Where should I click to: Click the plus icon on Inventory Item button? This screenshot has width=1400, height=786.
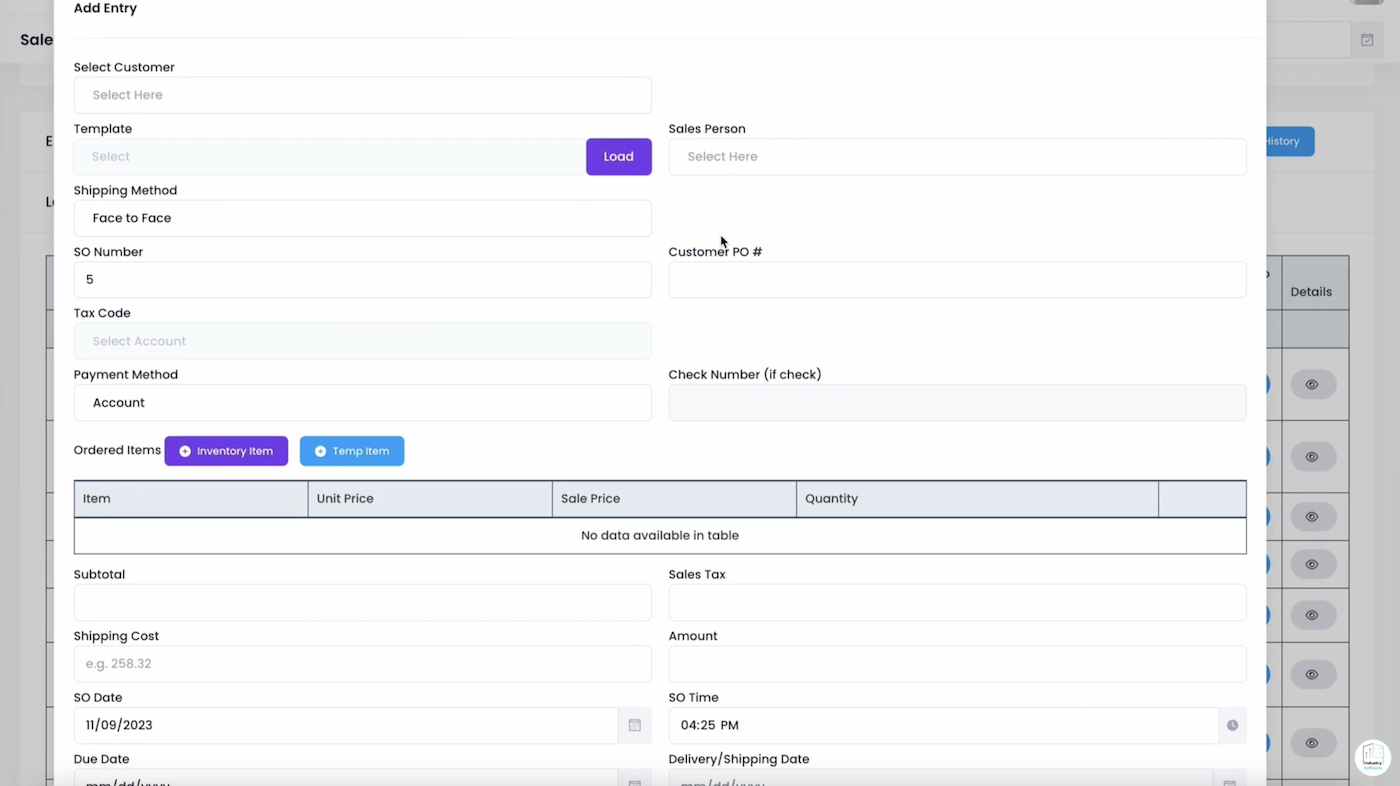tap(184, 451)
